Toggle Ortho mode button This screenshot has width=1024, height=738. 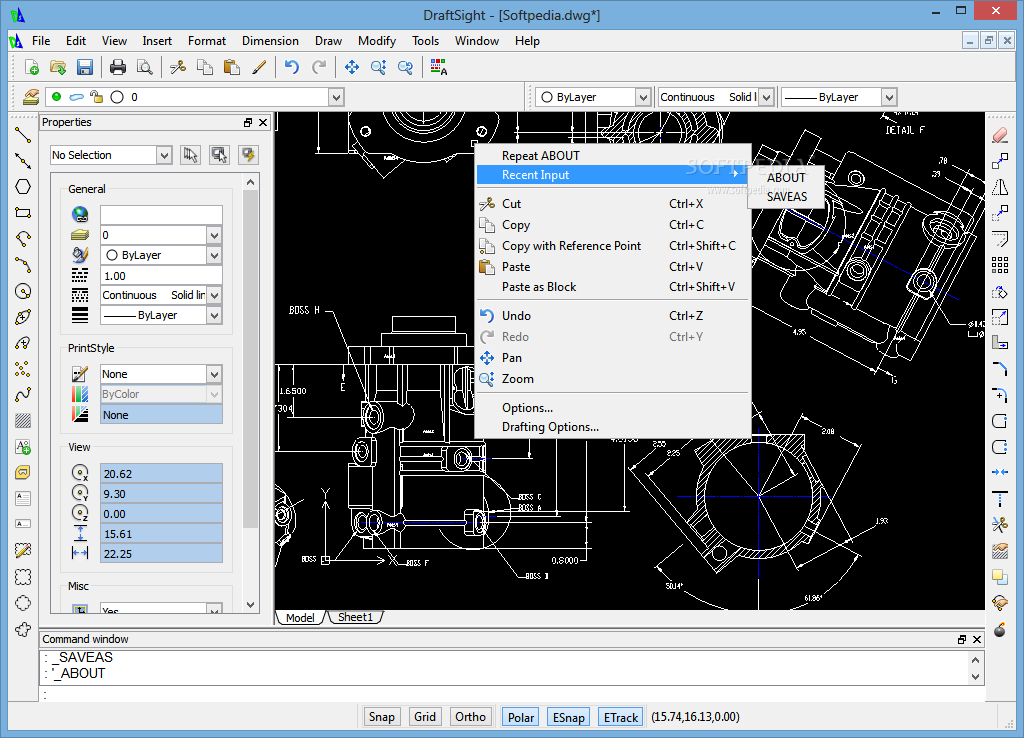(x=470, y=717)
